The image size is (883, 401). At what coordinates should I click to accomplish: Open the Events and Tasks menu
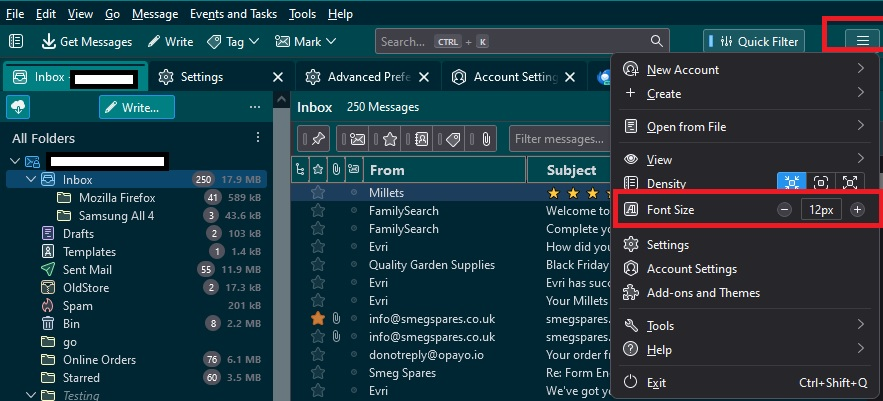(233, 14)
